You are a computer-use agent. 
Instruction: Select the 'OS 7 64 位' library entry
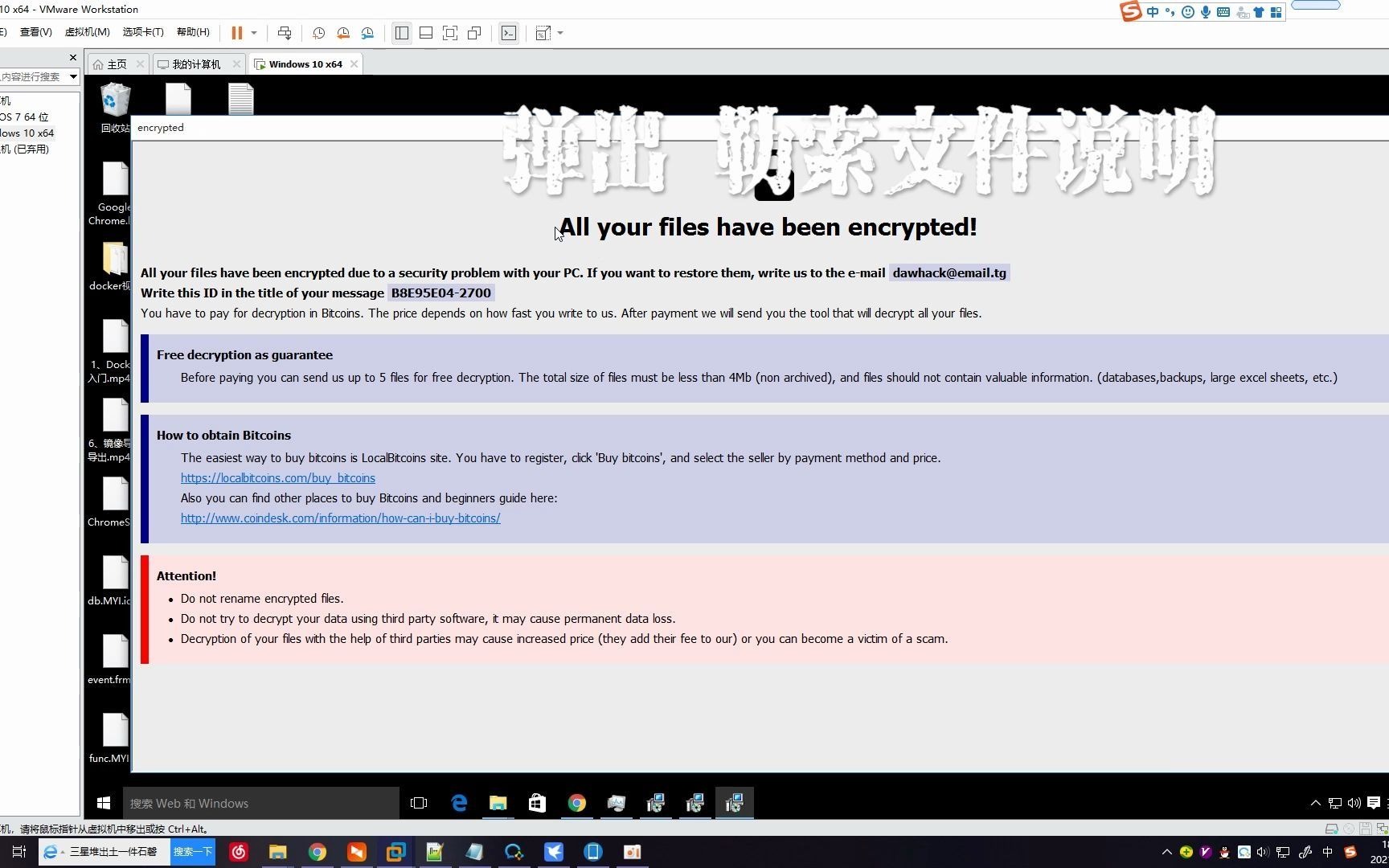(25, 117)
